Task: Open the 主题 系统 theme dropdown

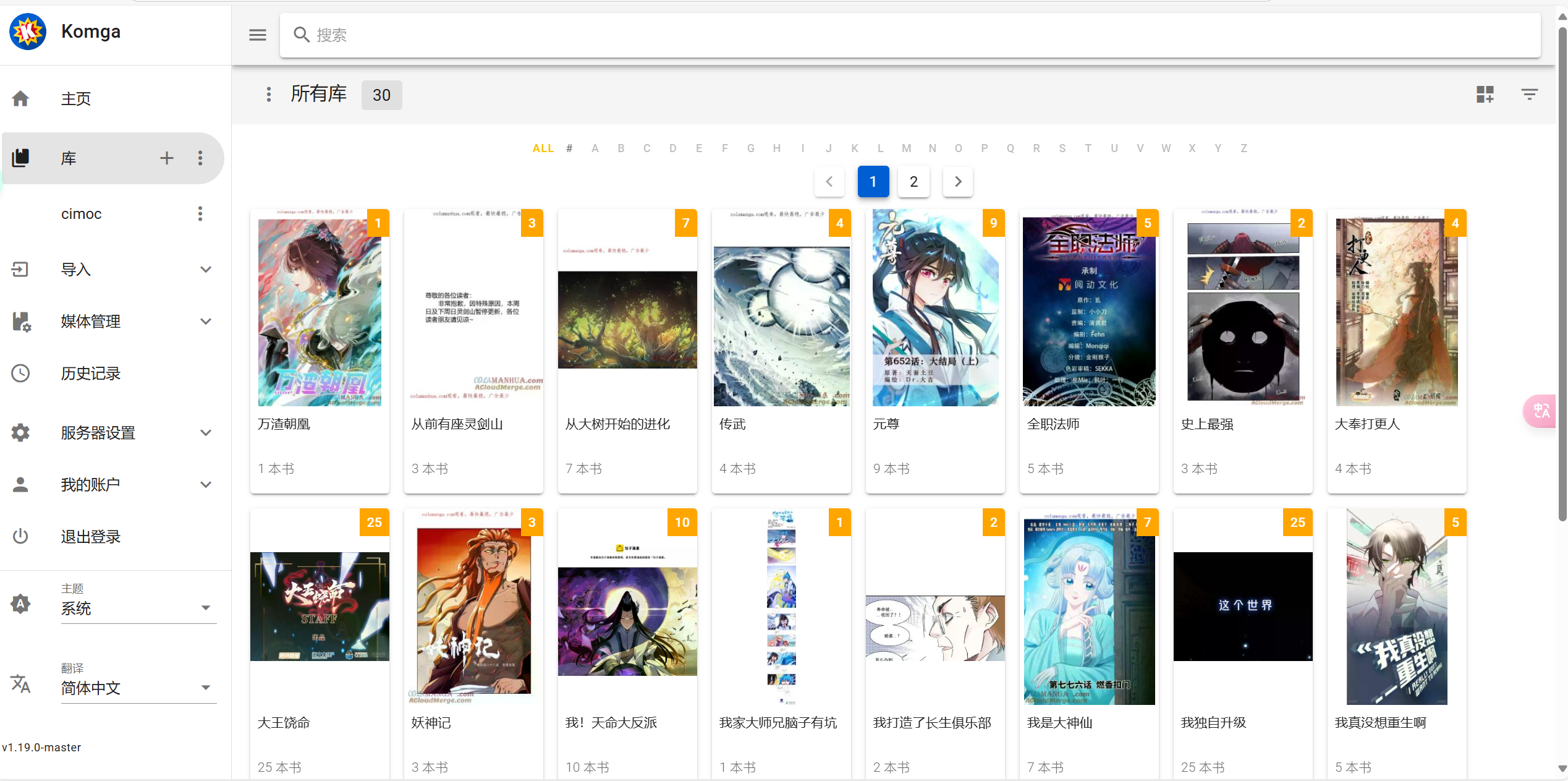Action: [138, 608]
